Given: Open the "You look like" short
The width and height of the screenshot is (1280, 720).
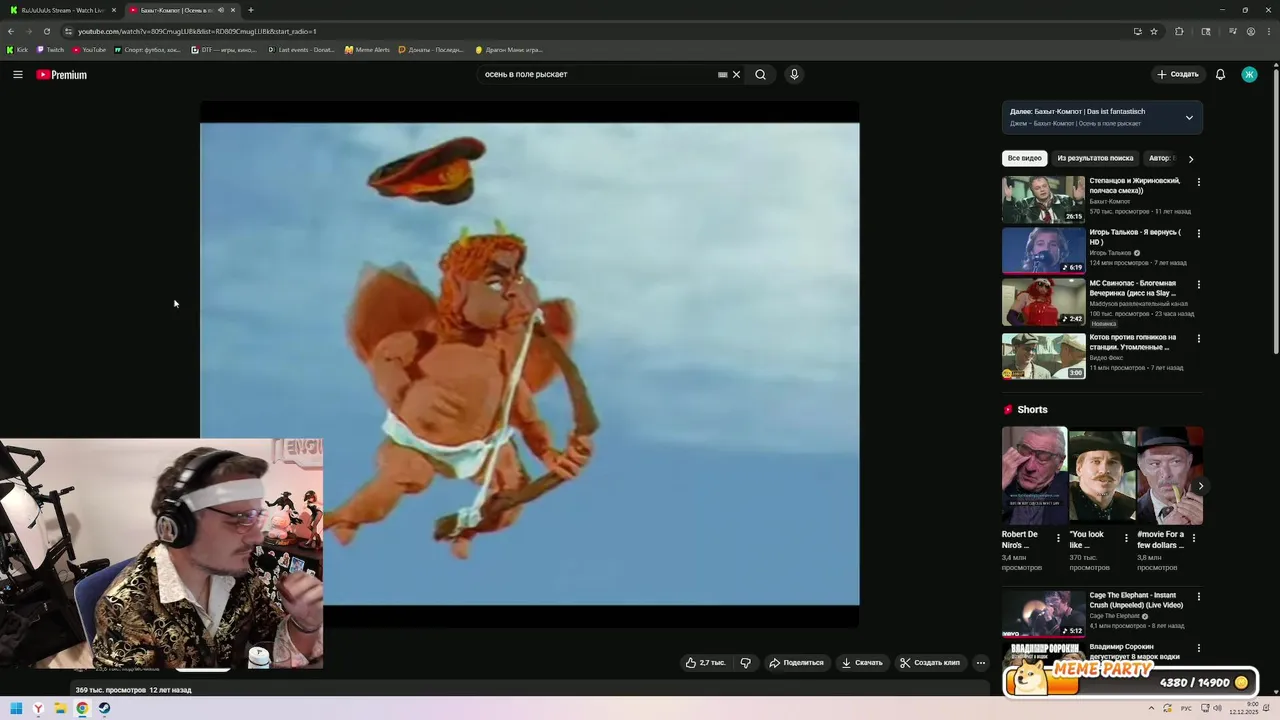Looking at the screenshot, I should (x=1102, y=476).
